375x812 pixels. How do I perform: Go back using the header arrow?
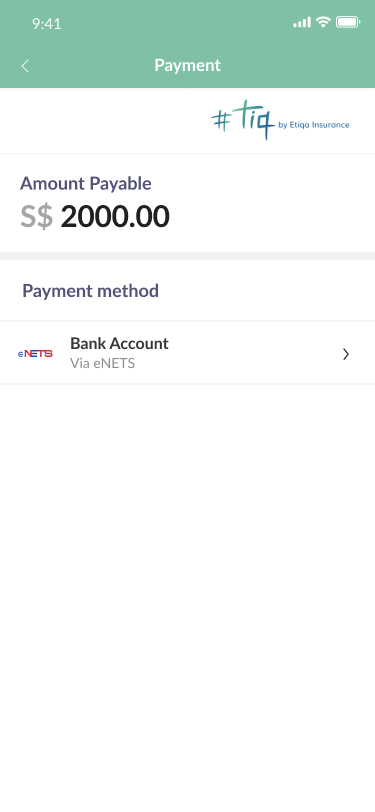point(25,66)
